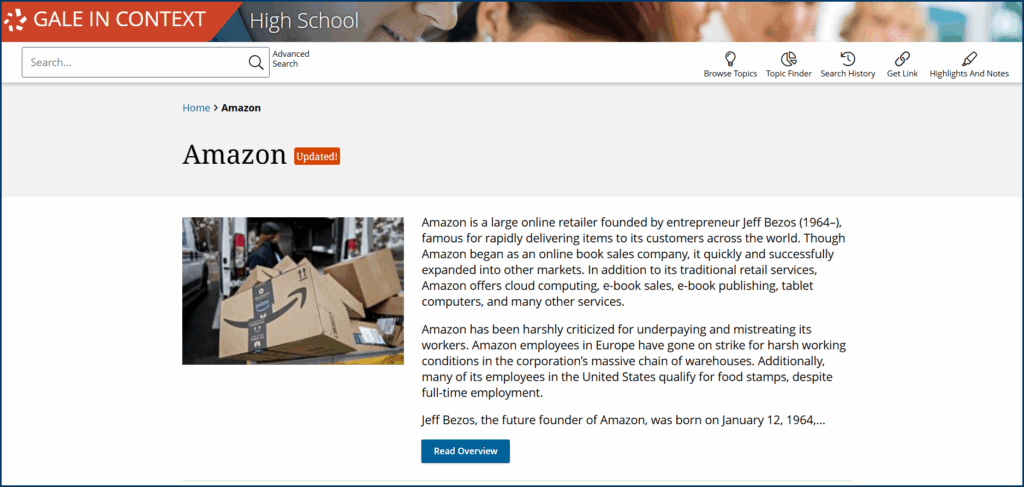Click the magnifying glass search icon

pyautogui.click(x=256, y=63)
